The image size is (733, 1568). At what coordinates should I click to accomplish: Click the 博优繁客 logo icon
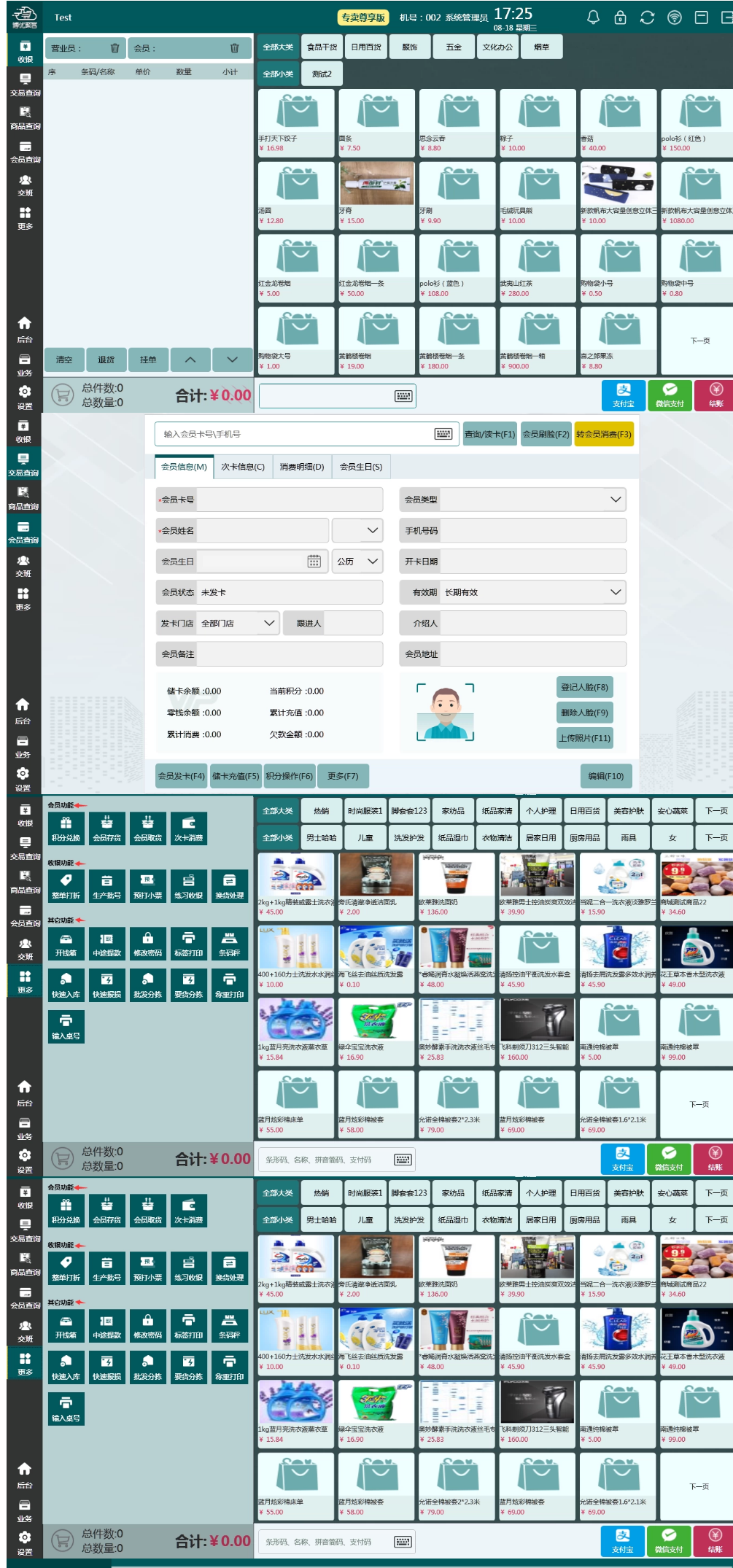pyautogui.click(x=25, y=16)
